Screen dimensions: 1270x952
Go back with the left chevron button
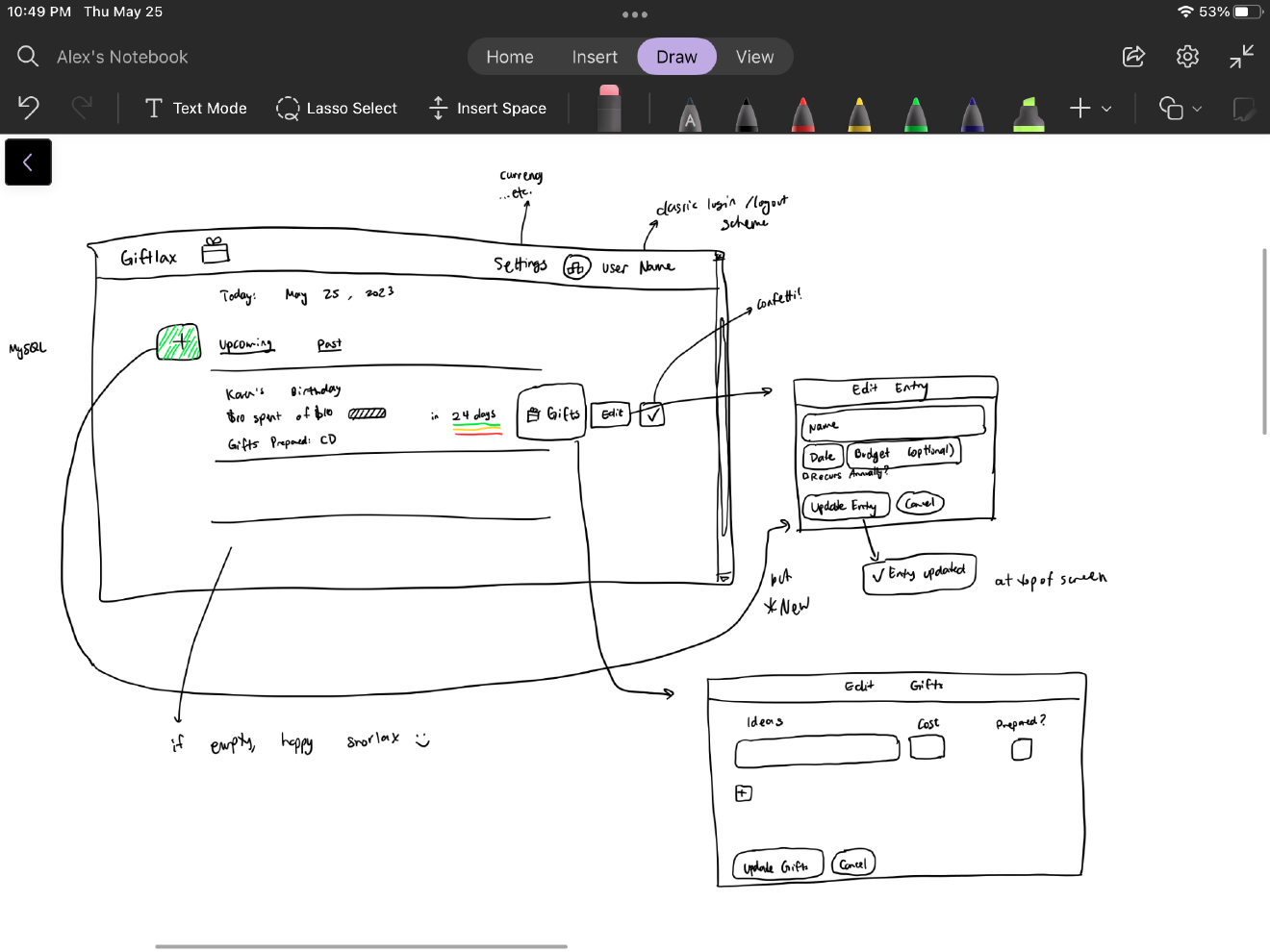[x=28, y=162]
